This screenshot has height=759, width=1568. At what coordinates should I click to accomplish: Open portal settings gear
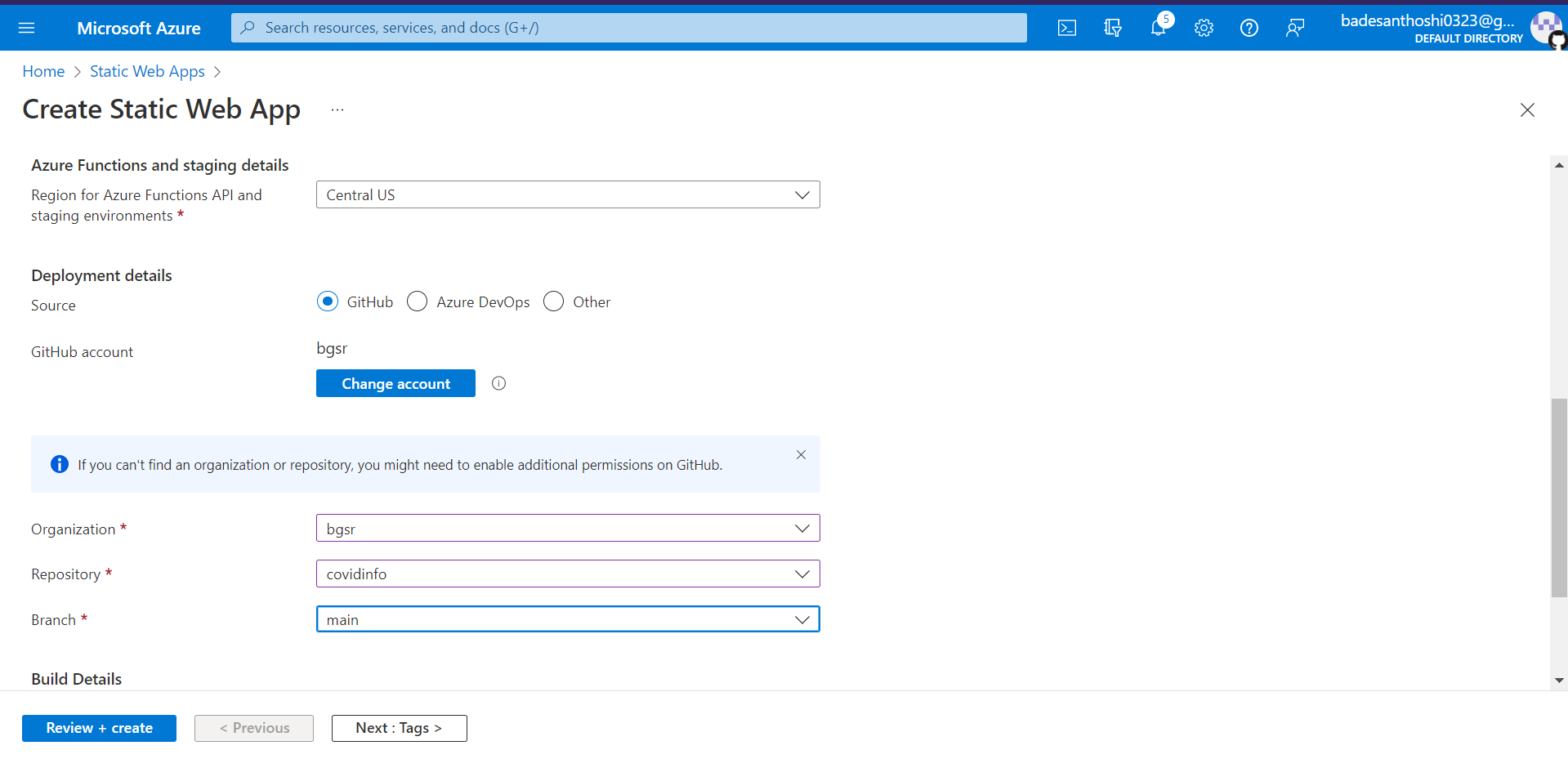click(x=1204, y=28)
